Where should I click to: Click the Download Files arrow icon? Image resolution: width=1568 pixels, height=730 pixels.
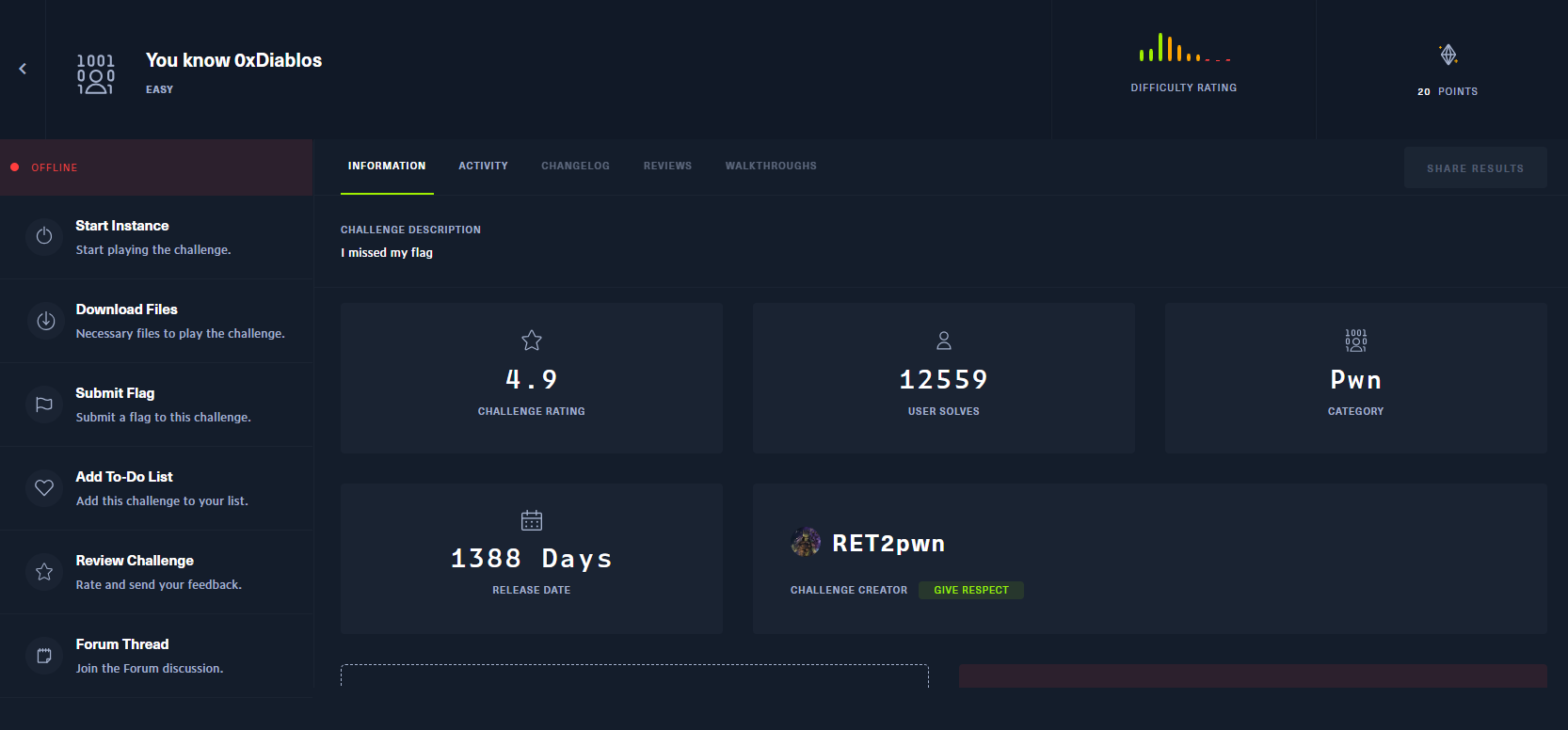[x=44, y=320]
